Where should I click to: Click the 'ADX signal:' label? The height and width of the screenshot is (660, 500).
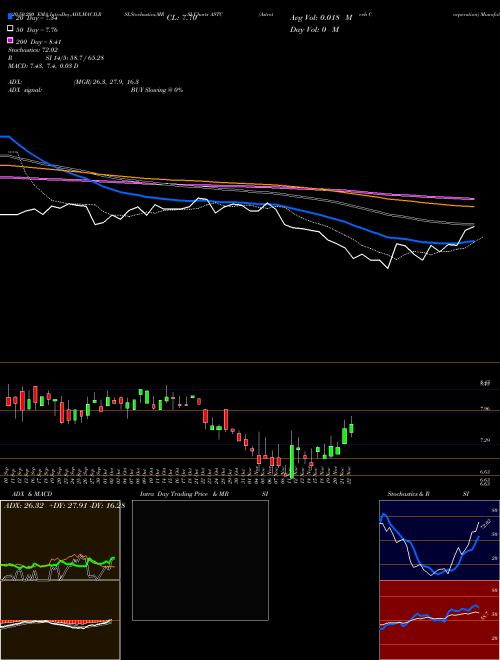[25, 90]
